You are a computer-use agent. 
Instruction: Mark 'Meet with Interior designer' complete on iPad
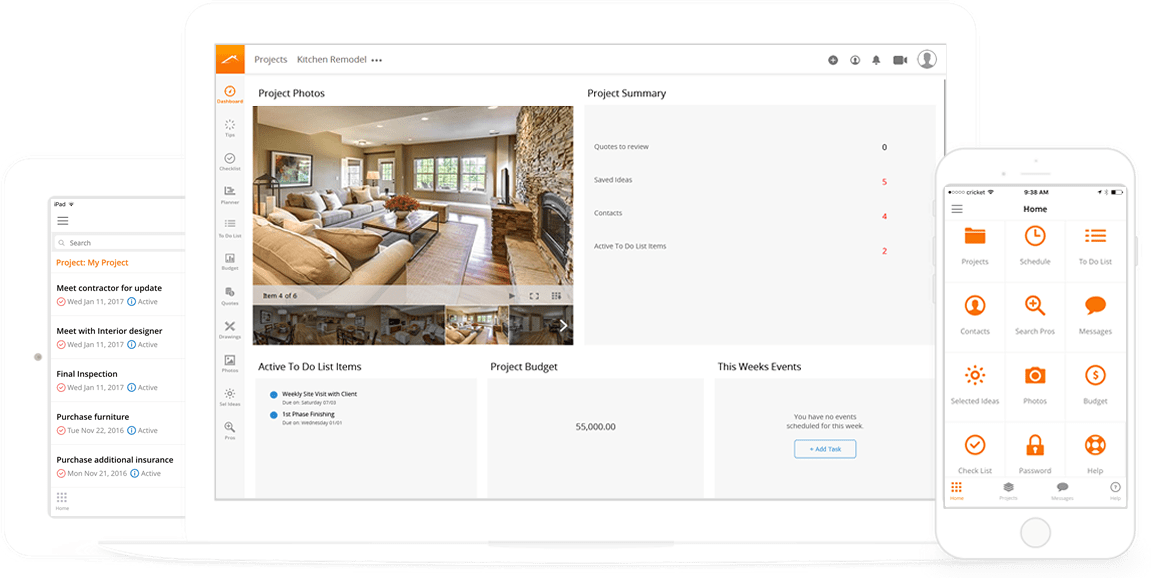click(61, 345)
